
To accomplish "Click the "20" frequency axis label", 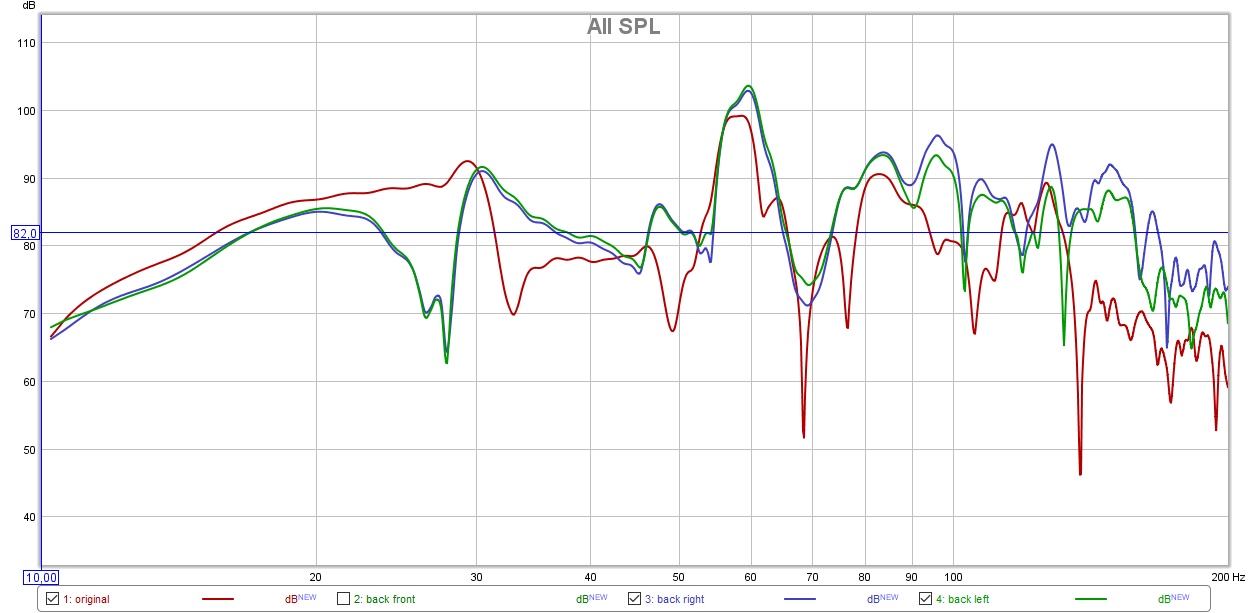I will [x=317, y=577].
